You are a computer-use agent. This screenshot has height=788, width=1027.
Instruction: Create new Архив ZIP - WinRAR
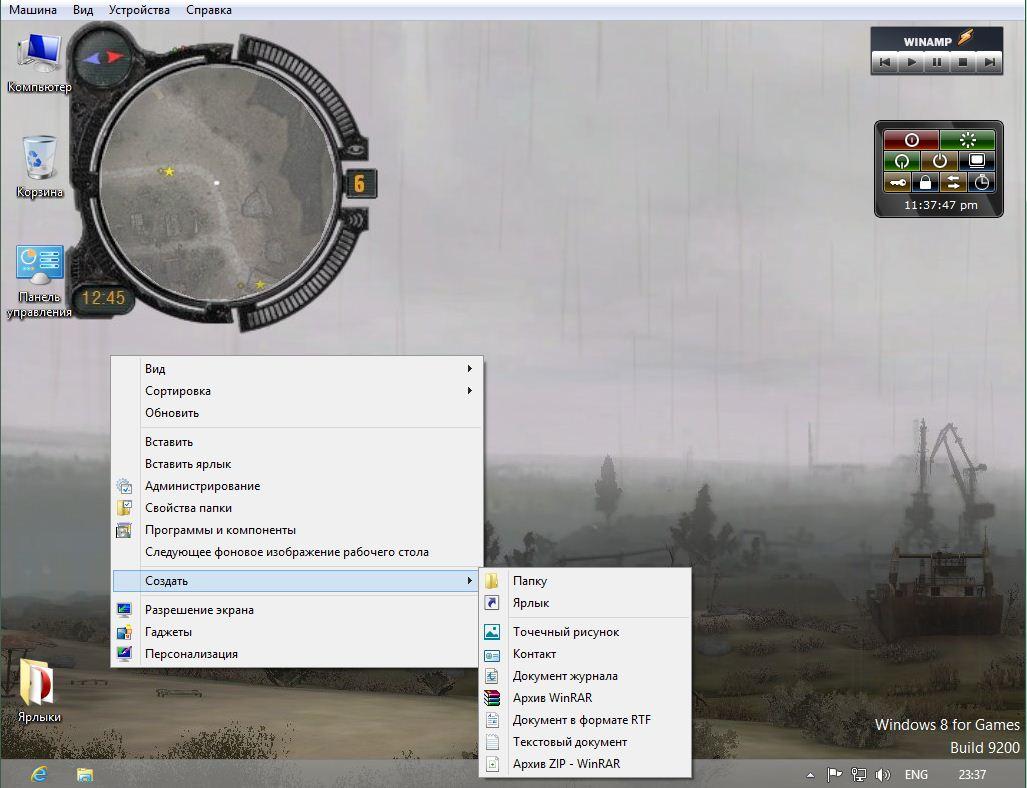click(x=586, y=764)
